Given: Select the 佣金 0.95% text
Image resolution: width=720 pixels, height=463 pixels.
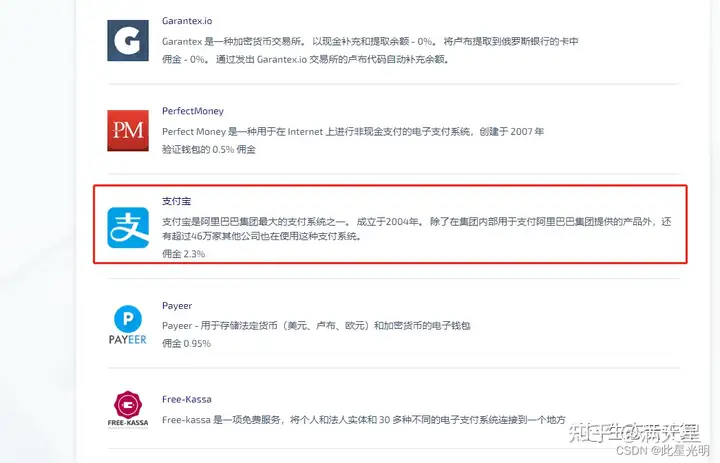Looking at the screenshot, I should click(x=186, y=343).
